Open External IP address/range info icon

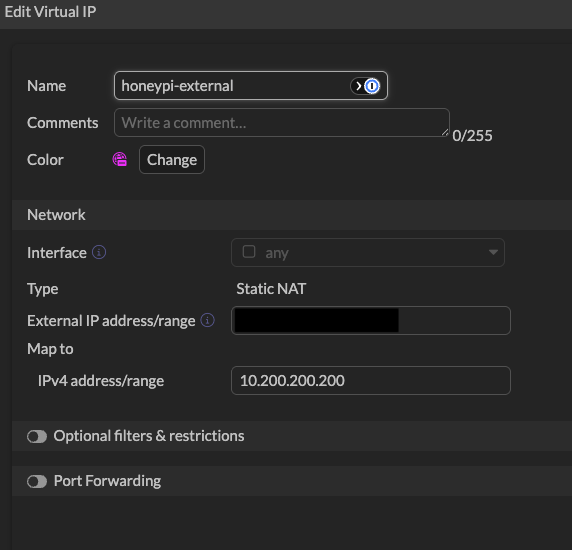pyautogui.click(x=208, y=320)
